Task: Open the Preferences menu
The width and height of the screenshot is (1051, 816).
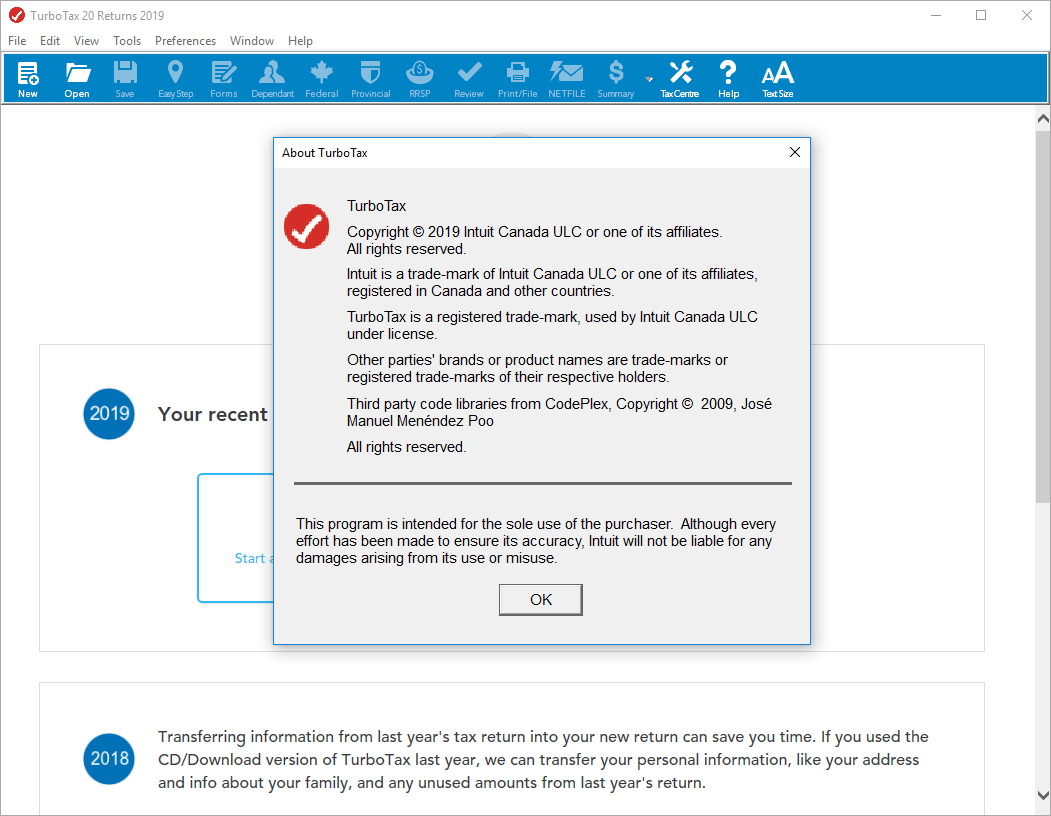Action: [x=185, y=41]
